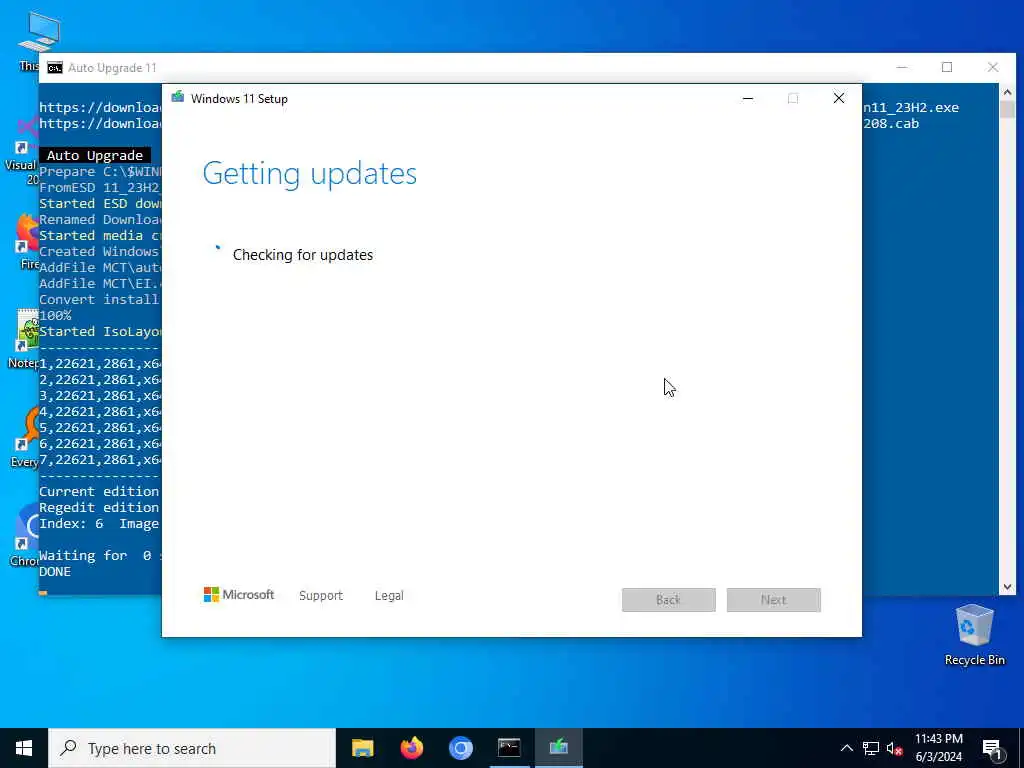1024x768 pixels.
Task: Maximize the Auto Upgrade 11 console window
Action: pos(947,67)
